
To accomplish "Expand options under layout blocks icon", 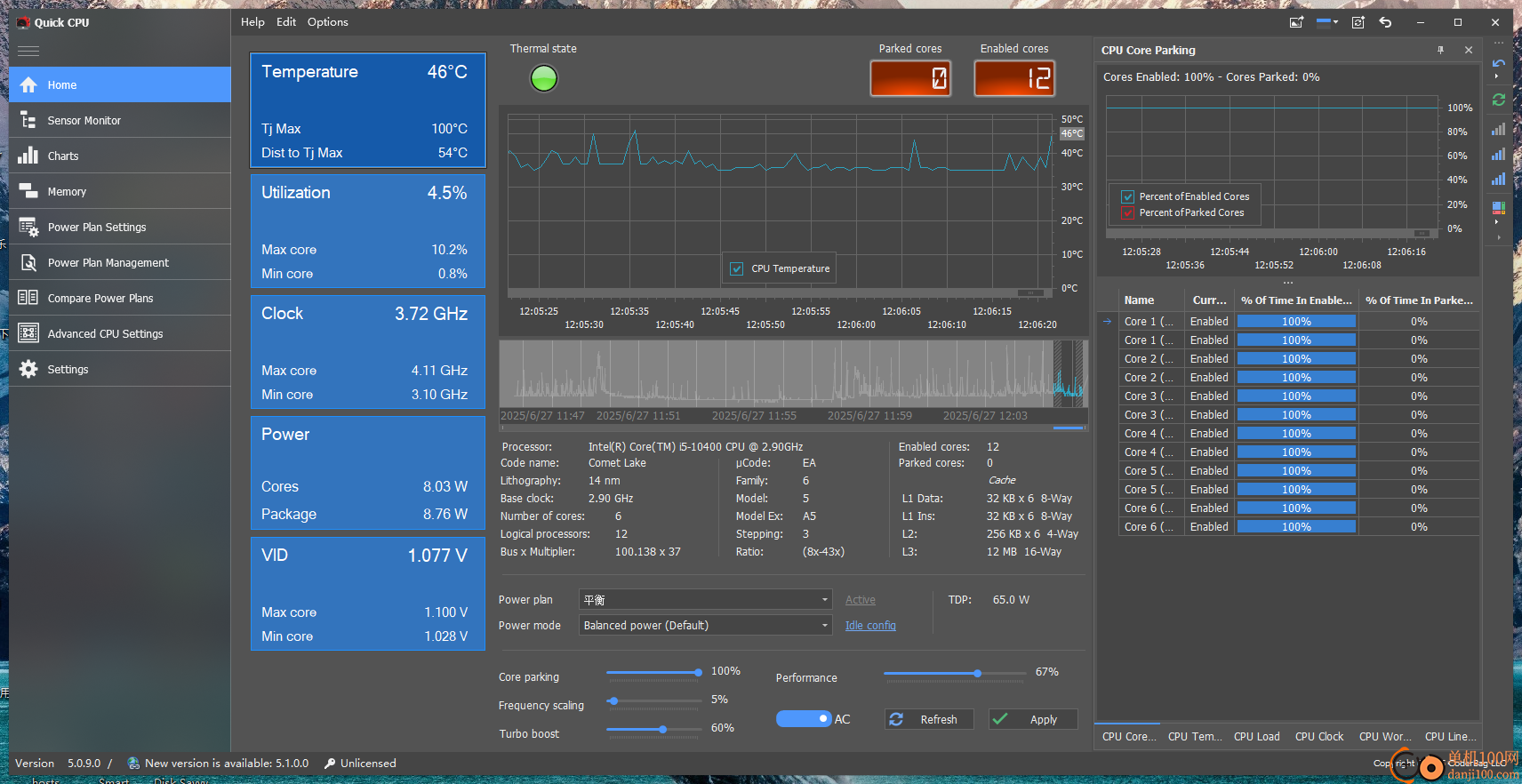I will tap(1498, 223).
